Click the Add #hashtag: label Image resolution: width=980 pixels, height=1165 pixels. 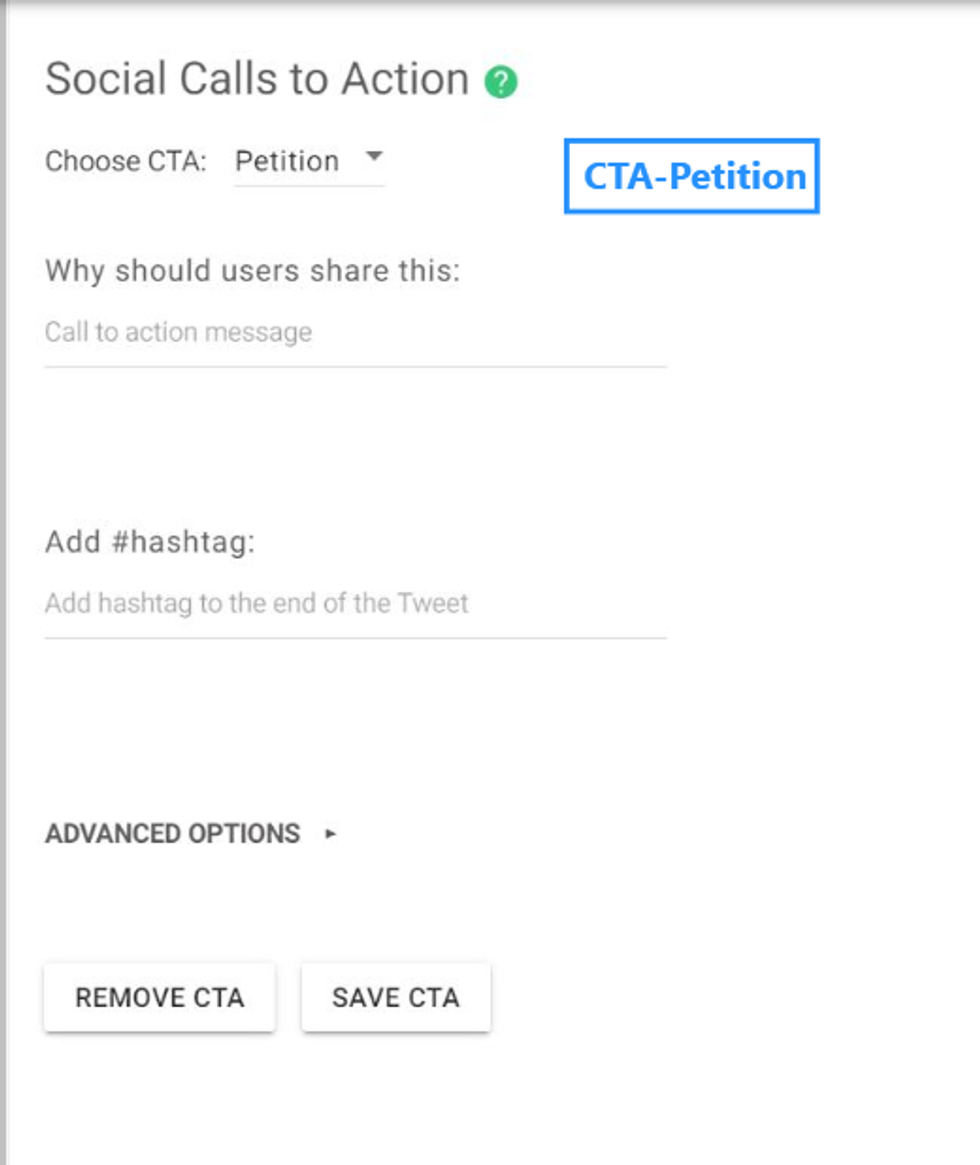pos(150,542)
